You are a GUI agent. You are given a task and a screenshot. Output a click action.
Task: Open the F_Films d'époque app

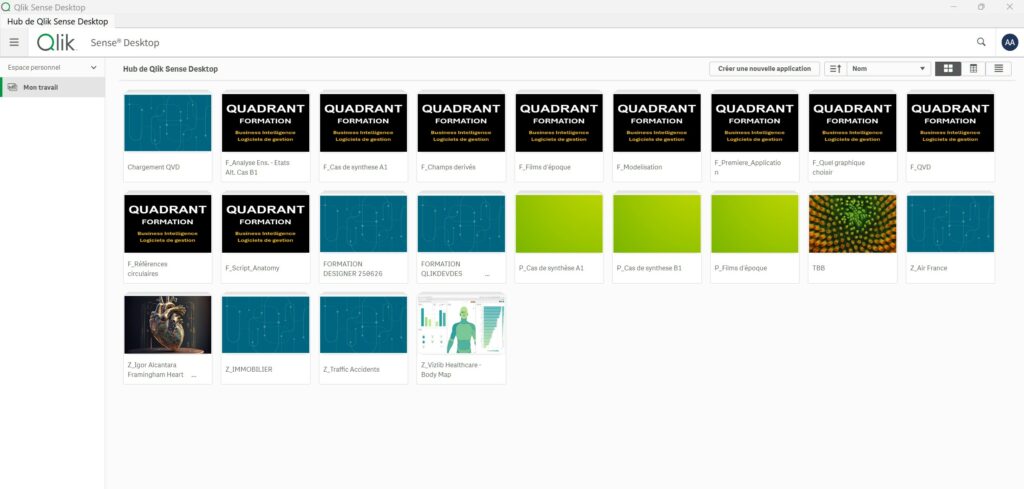point(559,135)
